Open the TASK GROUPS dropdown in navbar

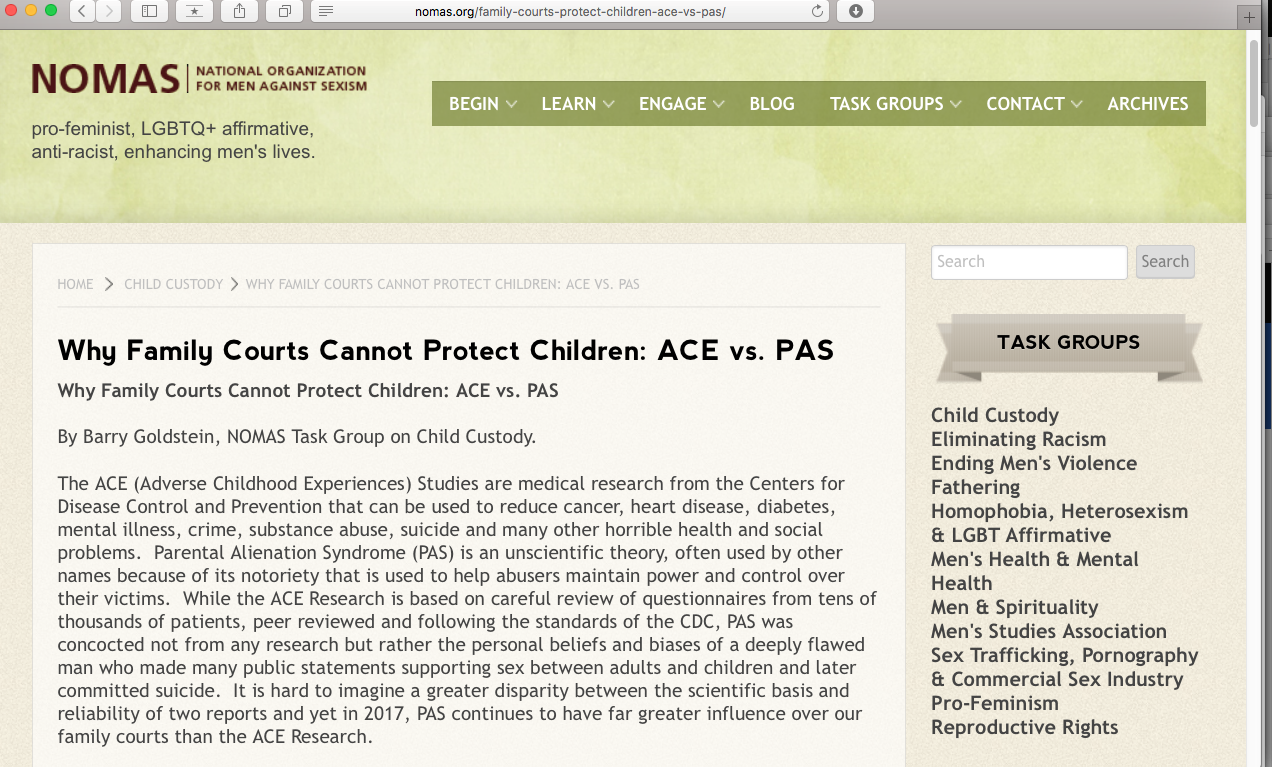(x=895, y=104)
